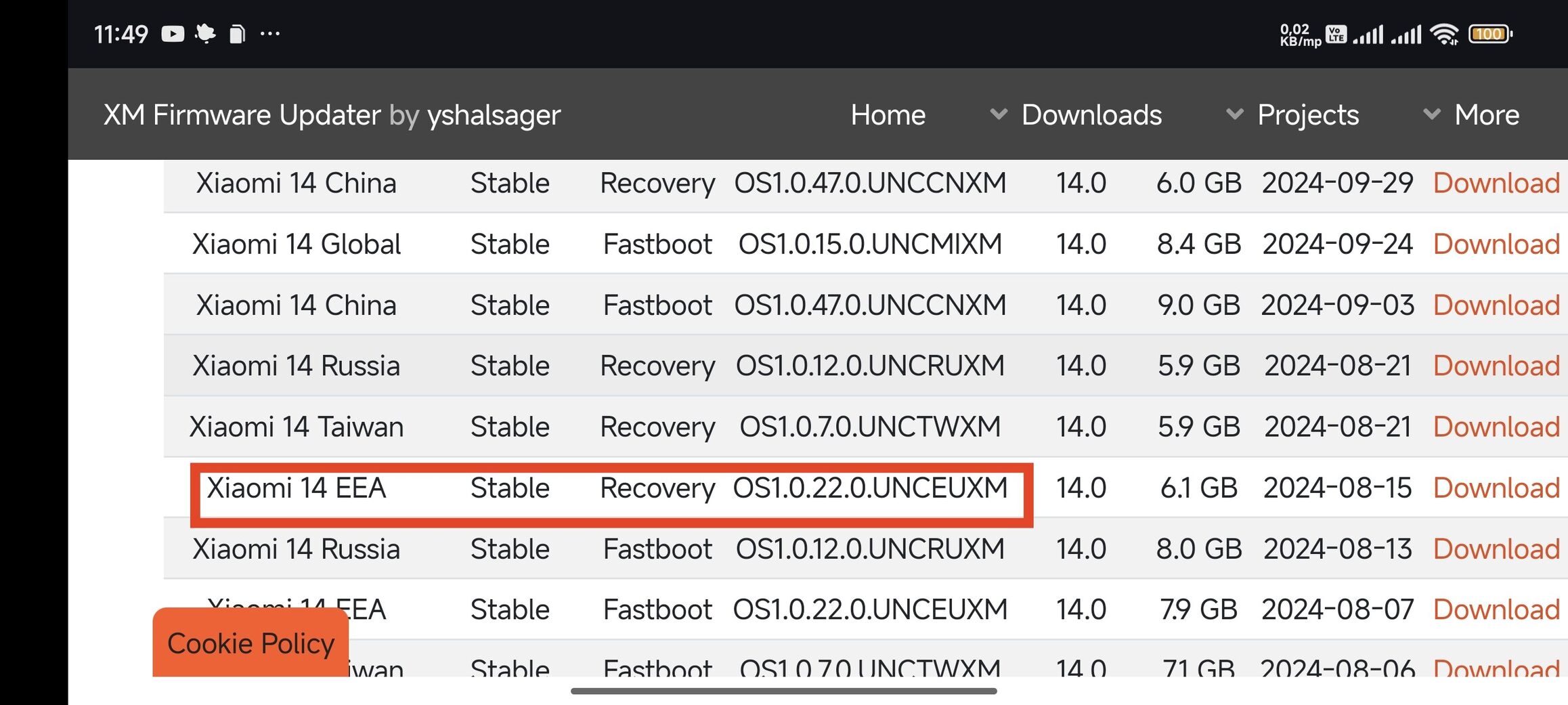Viewport: 1568px width, 705px height.
Task: Open the Cookie Policy button
Action: (251, 643)
